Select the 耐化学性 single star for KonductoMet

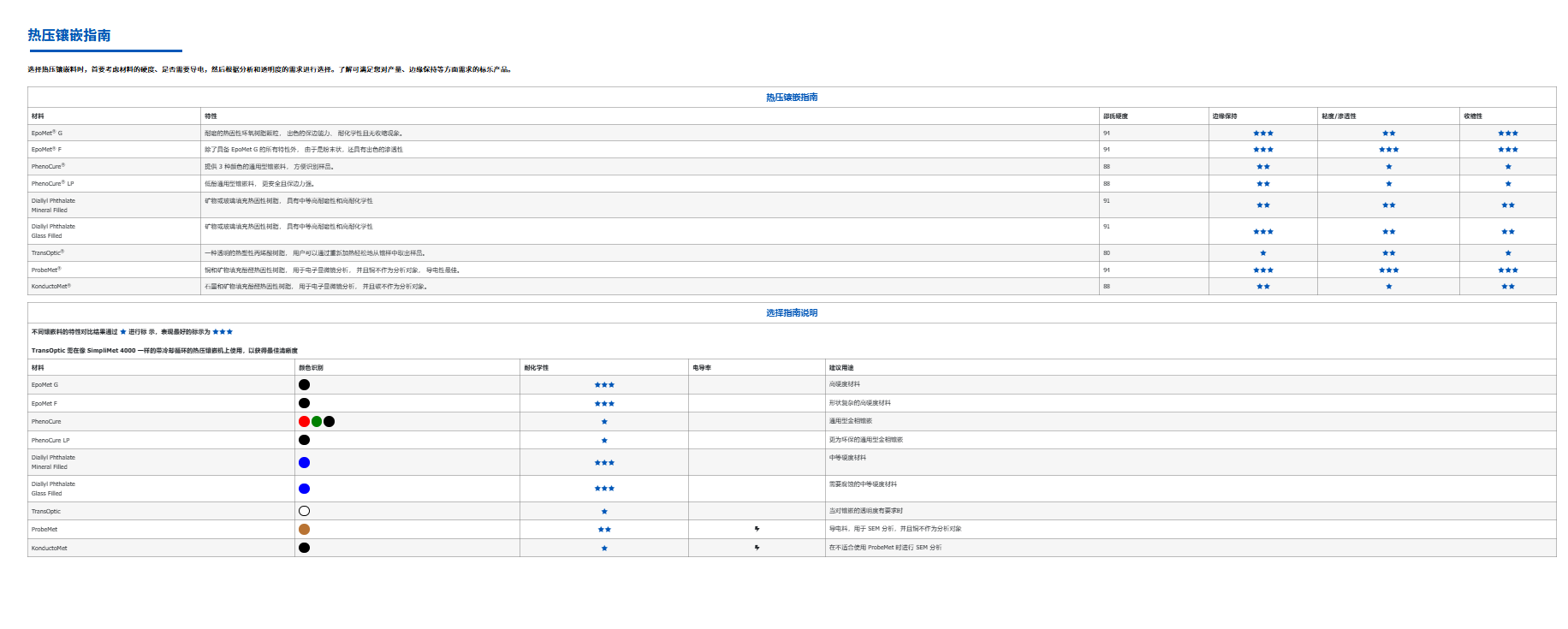pyautogui.click(x=604, y=549)
